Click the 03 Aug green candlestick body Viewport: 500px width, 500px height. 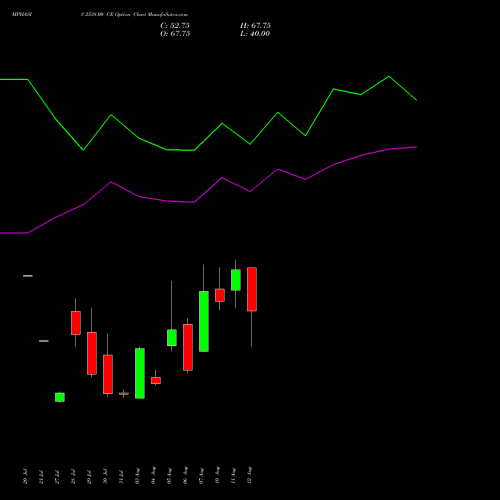coord(140,373)
